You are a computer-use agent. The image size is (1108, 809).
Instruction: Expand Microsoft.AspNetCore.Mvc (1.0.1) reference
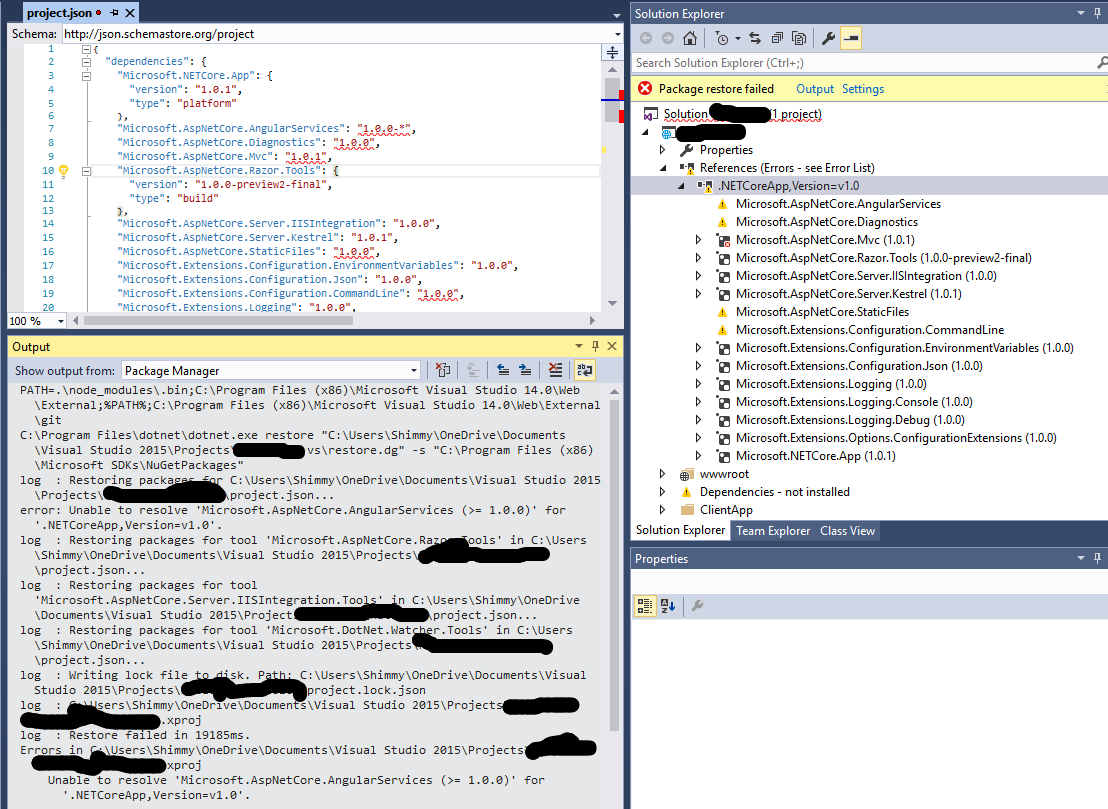pos(698,240)
